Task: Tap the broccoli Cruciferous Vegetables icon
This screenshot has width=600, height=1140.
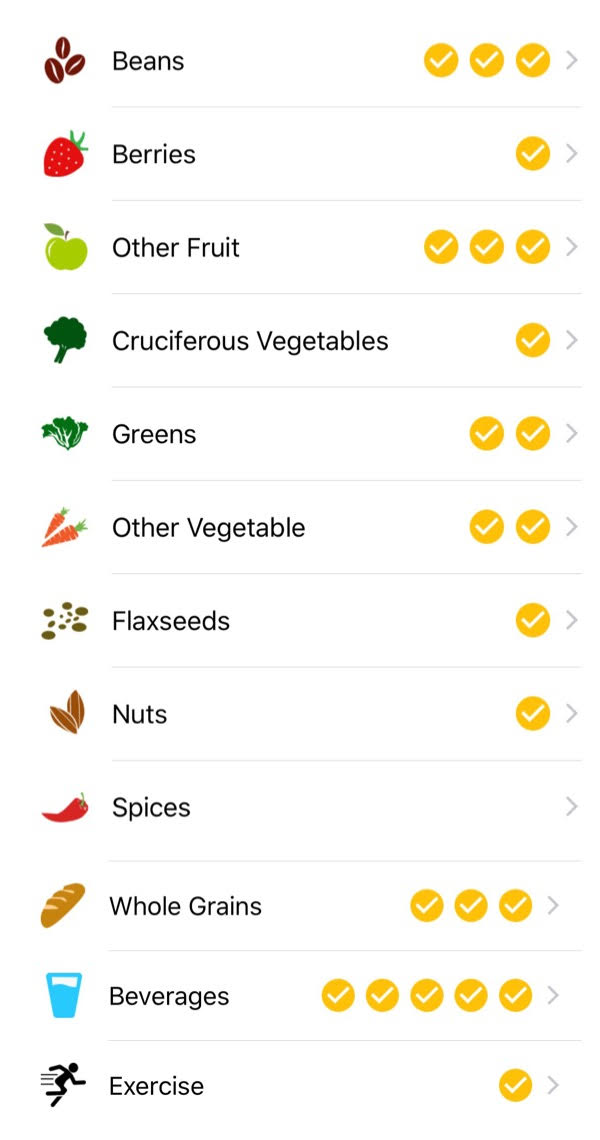Action: [65, 340]
